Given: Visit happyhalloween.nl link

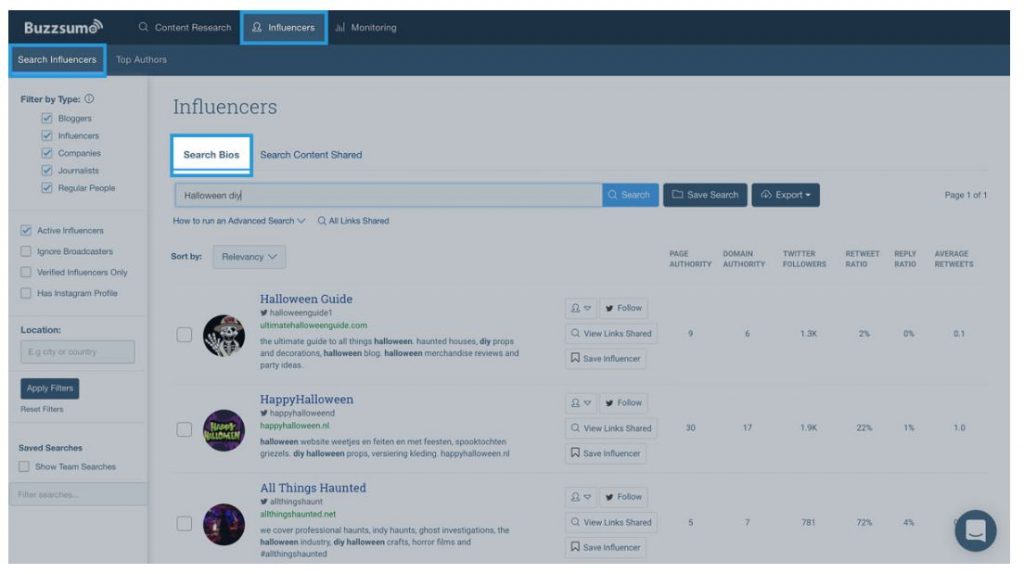Looking at the screenshot, I should point(295,425).
